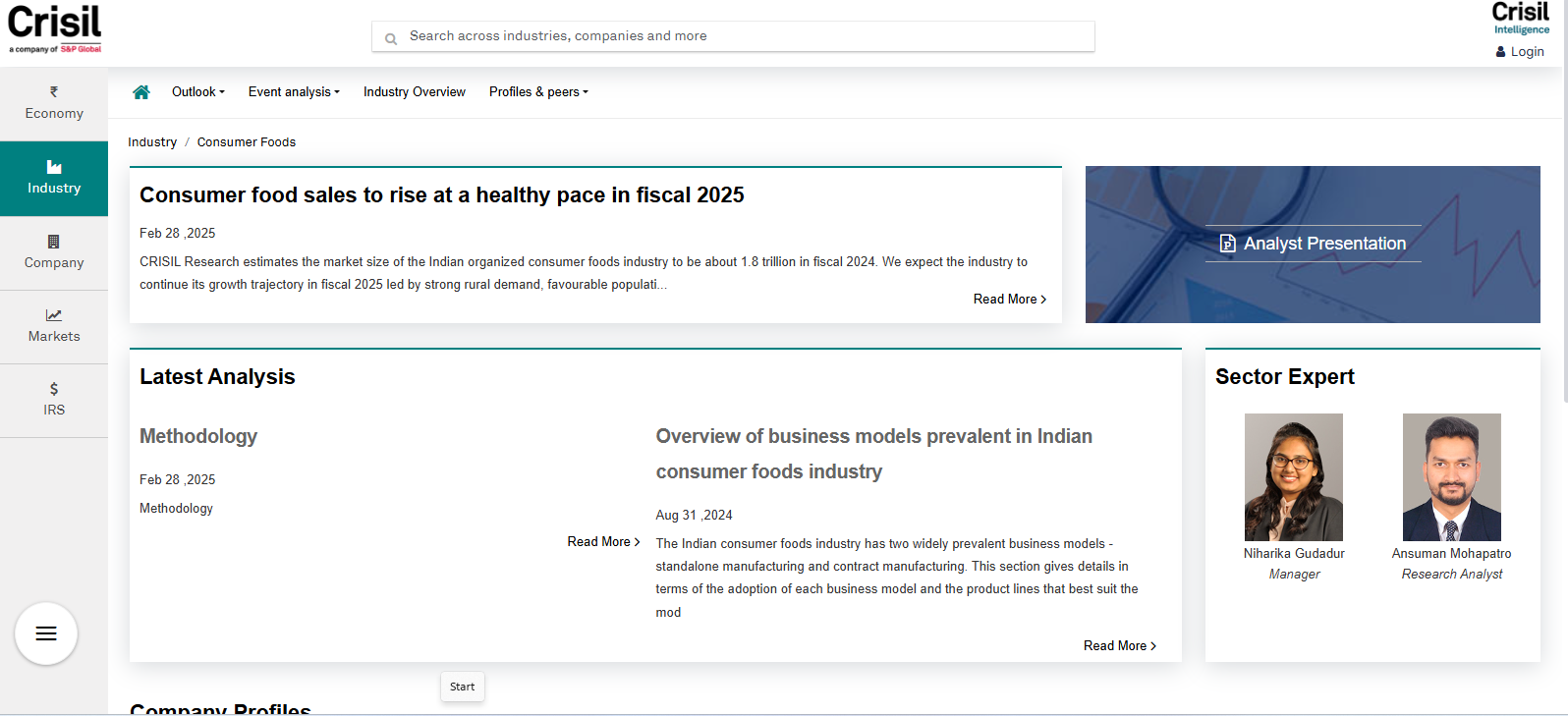The image size is (1568, 716).
Task: Click the Industry breadcrumb link
Action: point(152,142)
